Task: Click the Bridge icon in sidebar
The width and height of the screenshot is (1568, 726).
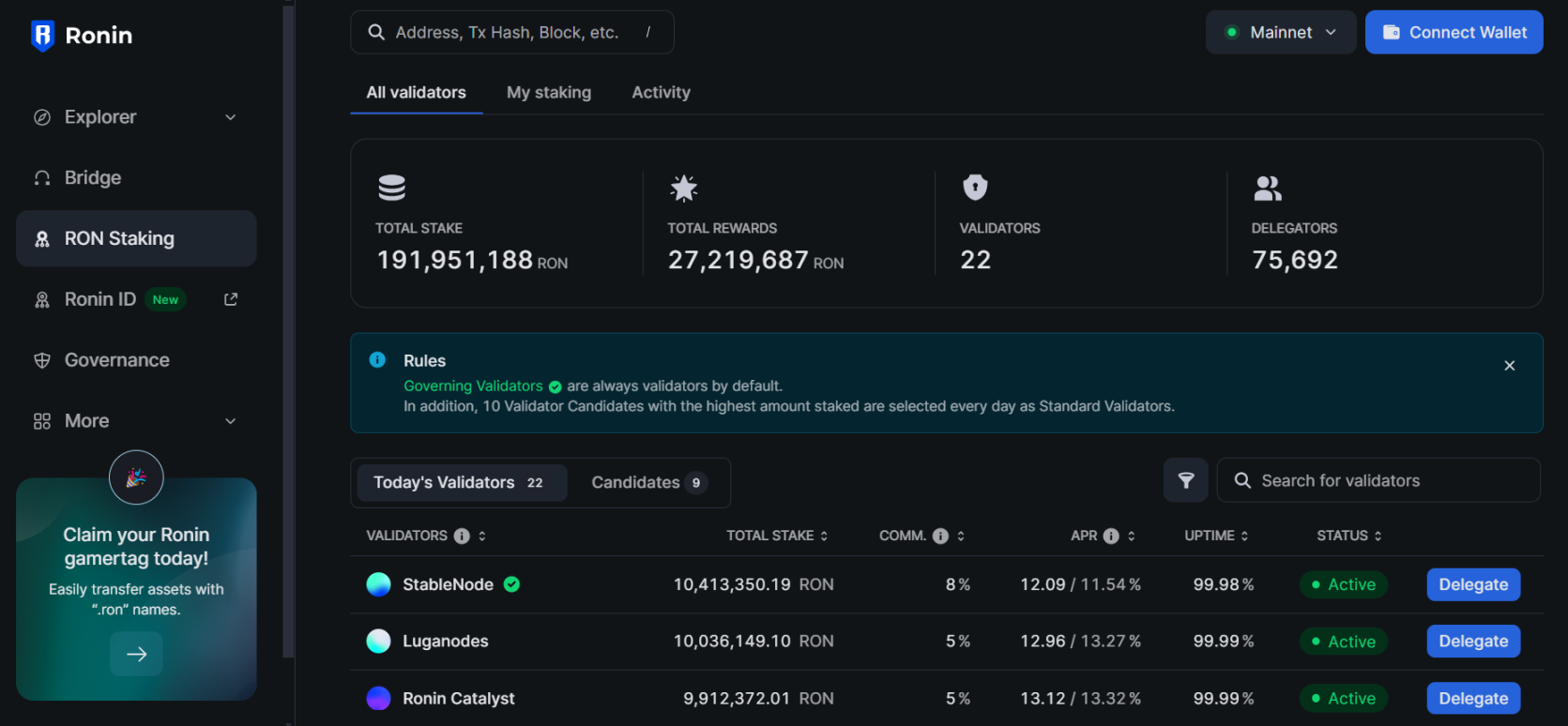Action: 42,178
